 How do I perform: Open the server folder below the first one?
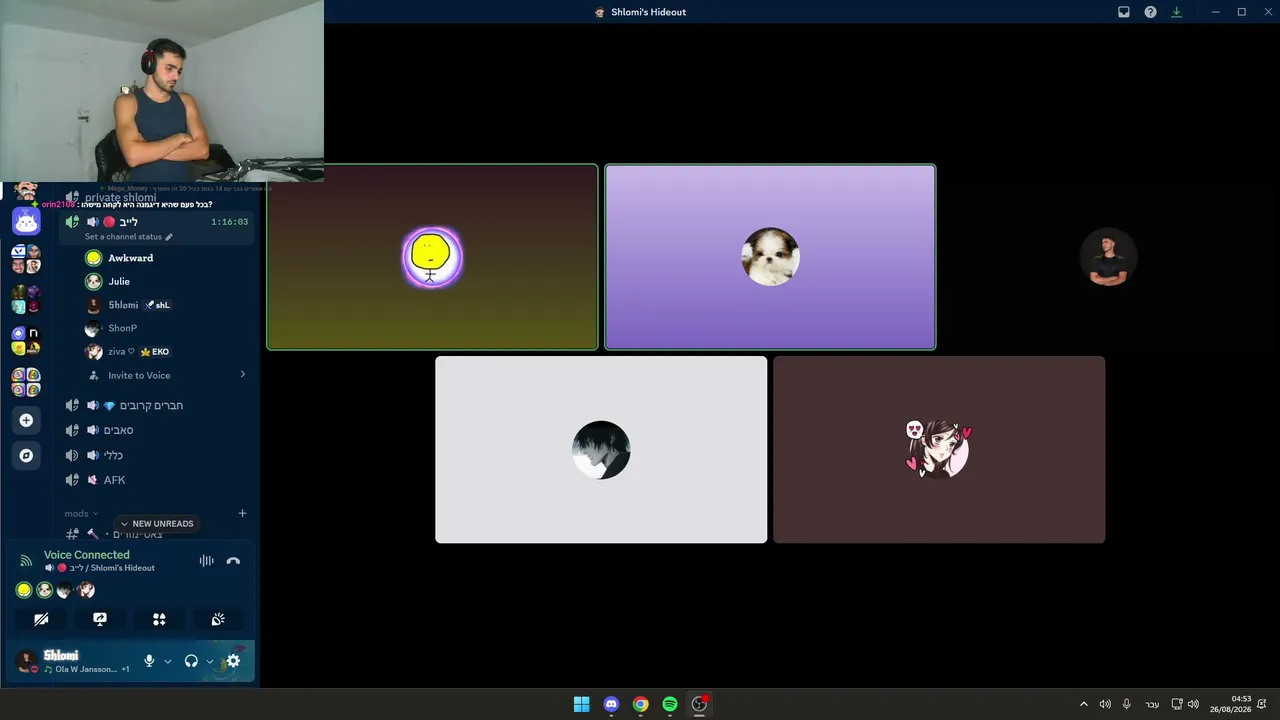pyautogui.click(x=26, y=299)
